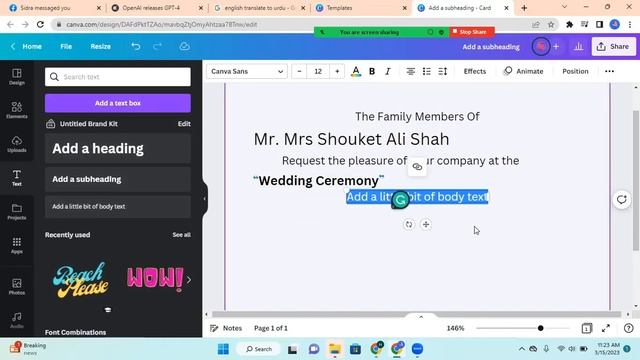
Task: Insert a little bit of body text style
Action: (x=118, y=207)
